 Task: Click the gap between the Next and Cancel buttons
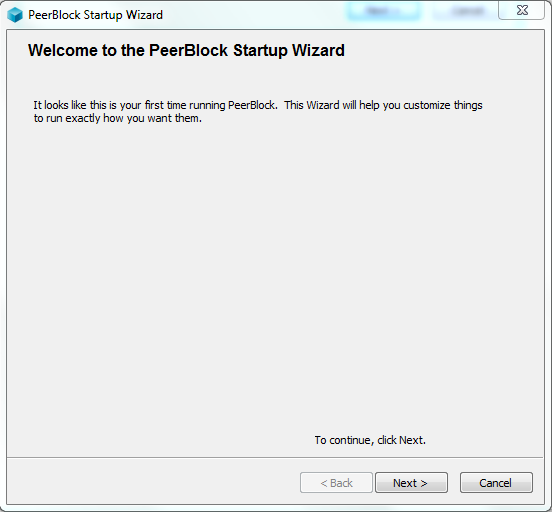click(454, 482)
